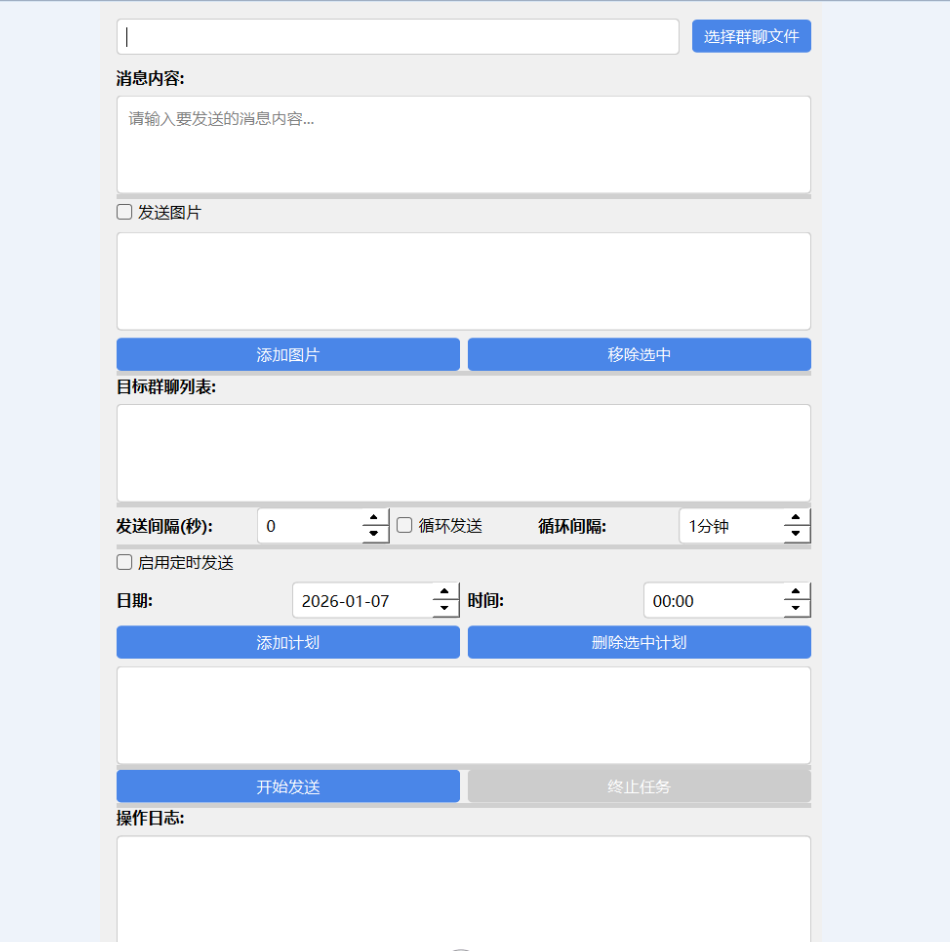This screenshot has width=950, height=951.
Task: Enable the 发送图片 checkbox
Action: 125,212
